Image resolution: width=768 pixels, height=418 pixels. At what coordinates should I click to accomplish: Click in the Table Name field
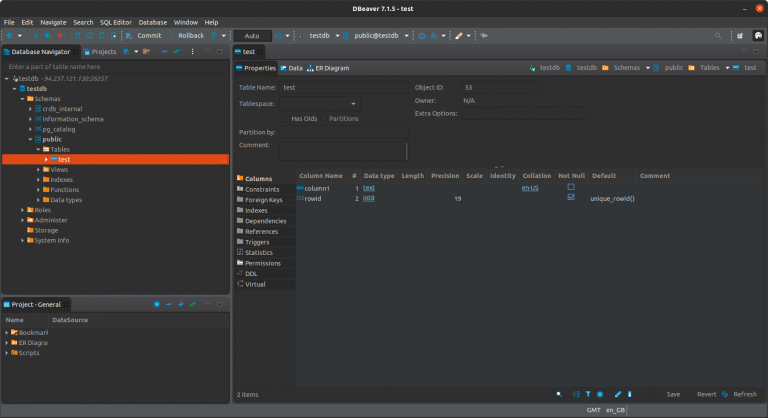[343, 87]
